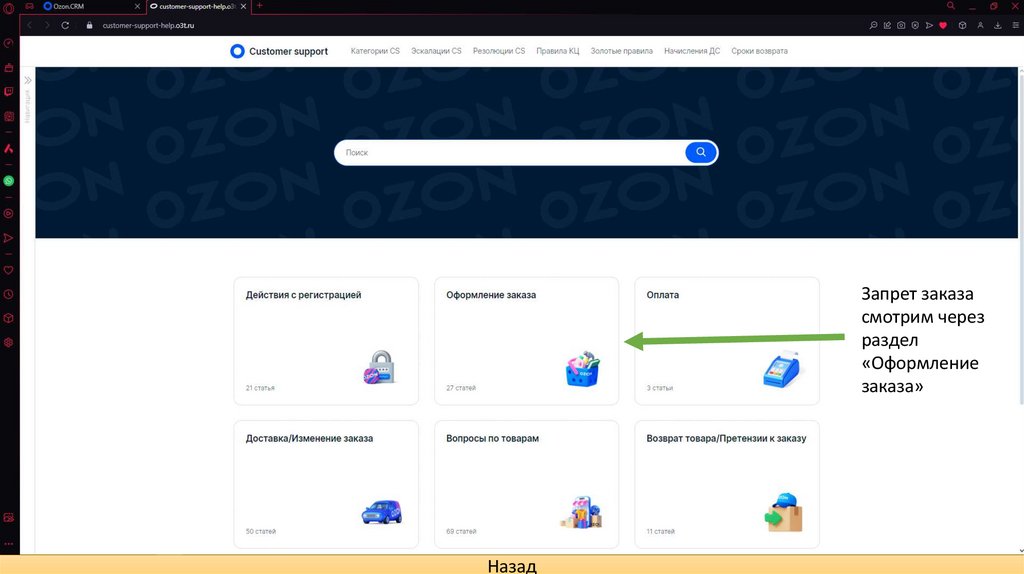Open the Действия с регистрацией card
The height and width of the screenshot is (574, 1024).
click(326, 341)
